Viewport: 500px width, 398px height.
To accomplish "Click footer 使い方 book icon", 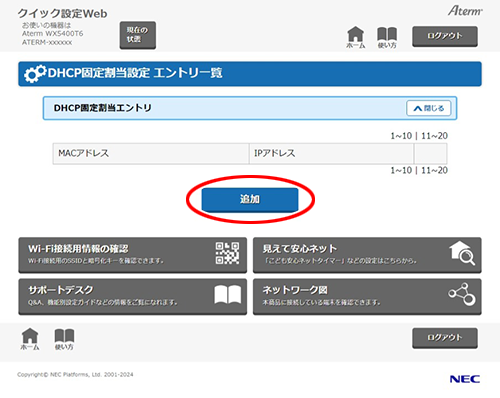I will 64,339.
